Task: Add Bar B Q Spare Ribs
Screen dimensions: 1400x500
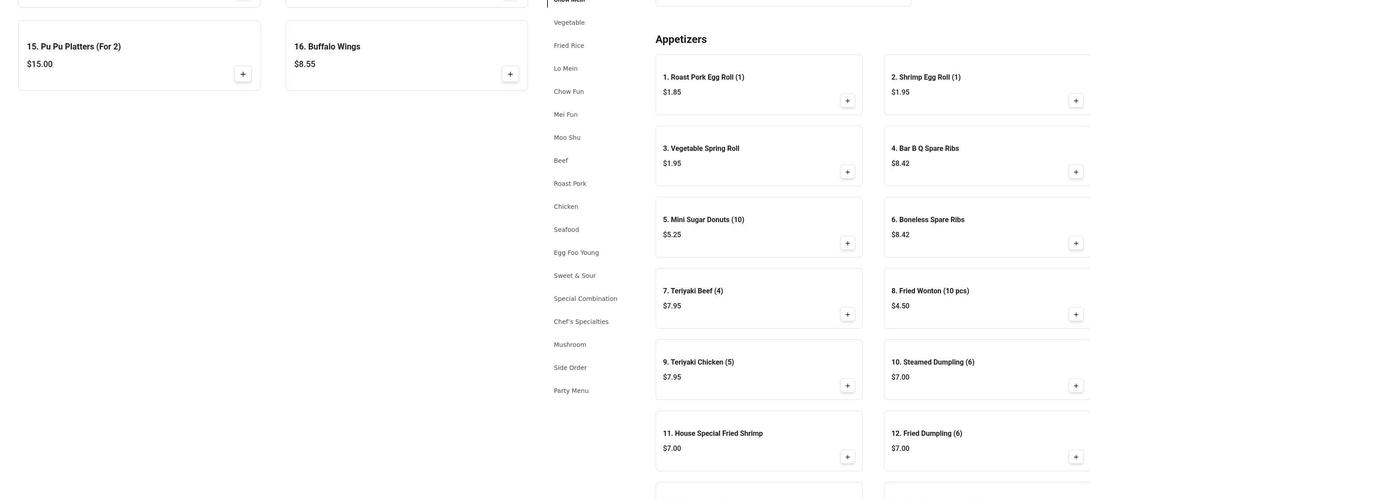Action: pos(1076,172)
